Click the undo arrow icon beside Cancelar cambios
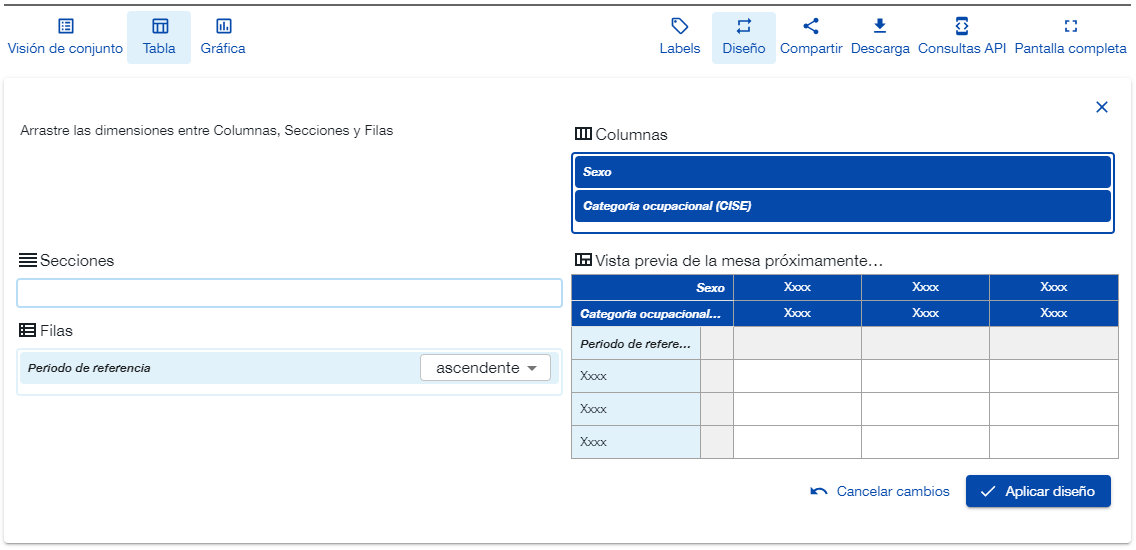The image size is (1136, 550). click(819, 491)
